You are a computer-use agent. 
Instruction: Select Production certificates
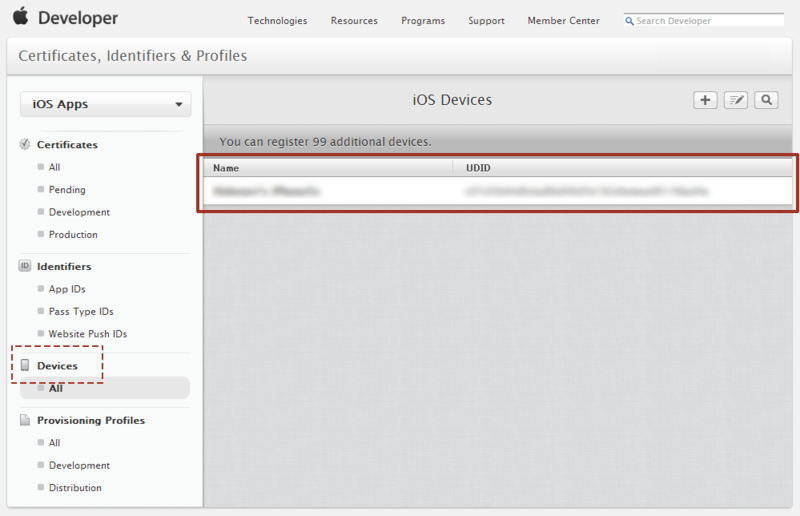click(x=73, y=234)
